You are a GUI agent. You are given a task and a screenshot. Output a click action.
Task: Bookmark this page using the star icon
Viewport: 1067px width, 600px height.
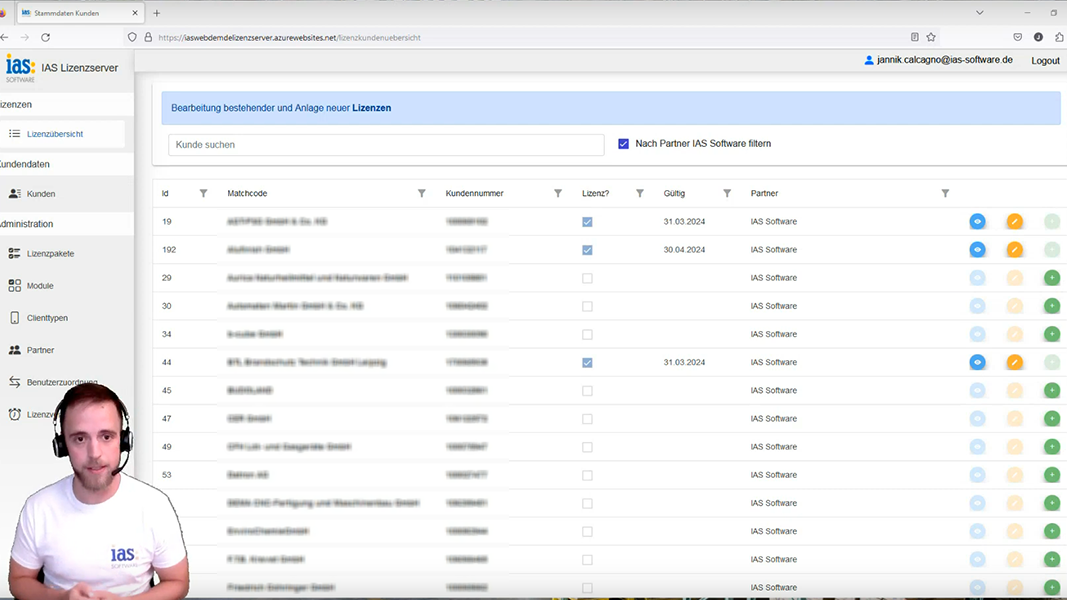(931, 37)
